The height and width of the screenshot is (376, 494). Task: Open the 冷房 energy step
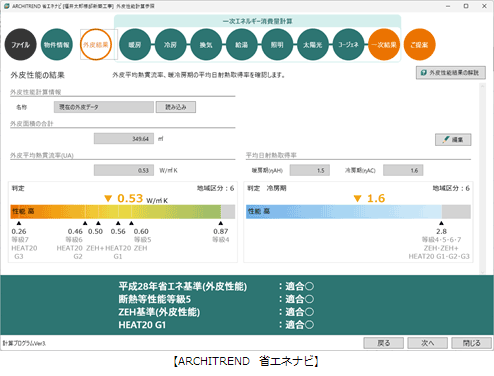[x=170, y=44]
